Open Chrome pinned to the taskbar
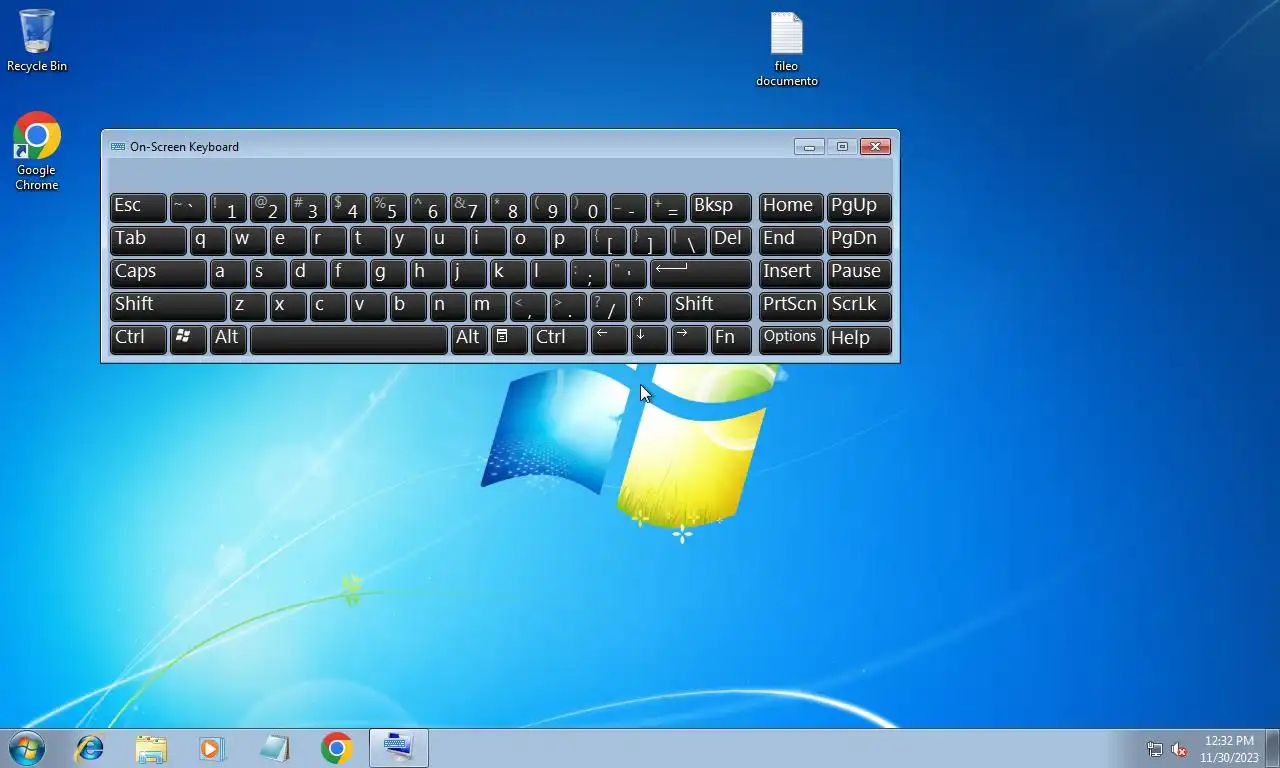 337,748
